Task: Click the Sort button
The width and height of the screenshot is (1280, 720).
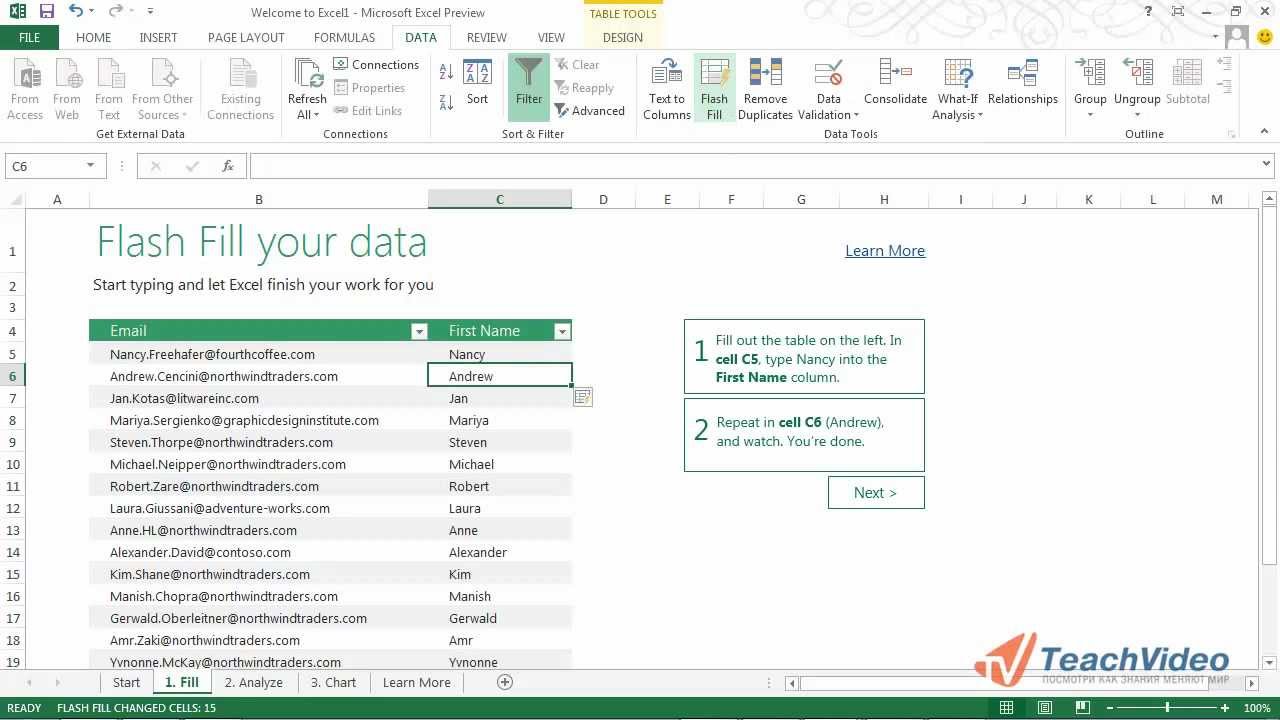Action: click(x=477, y=82)
